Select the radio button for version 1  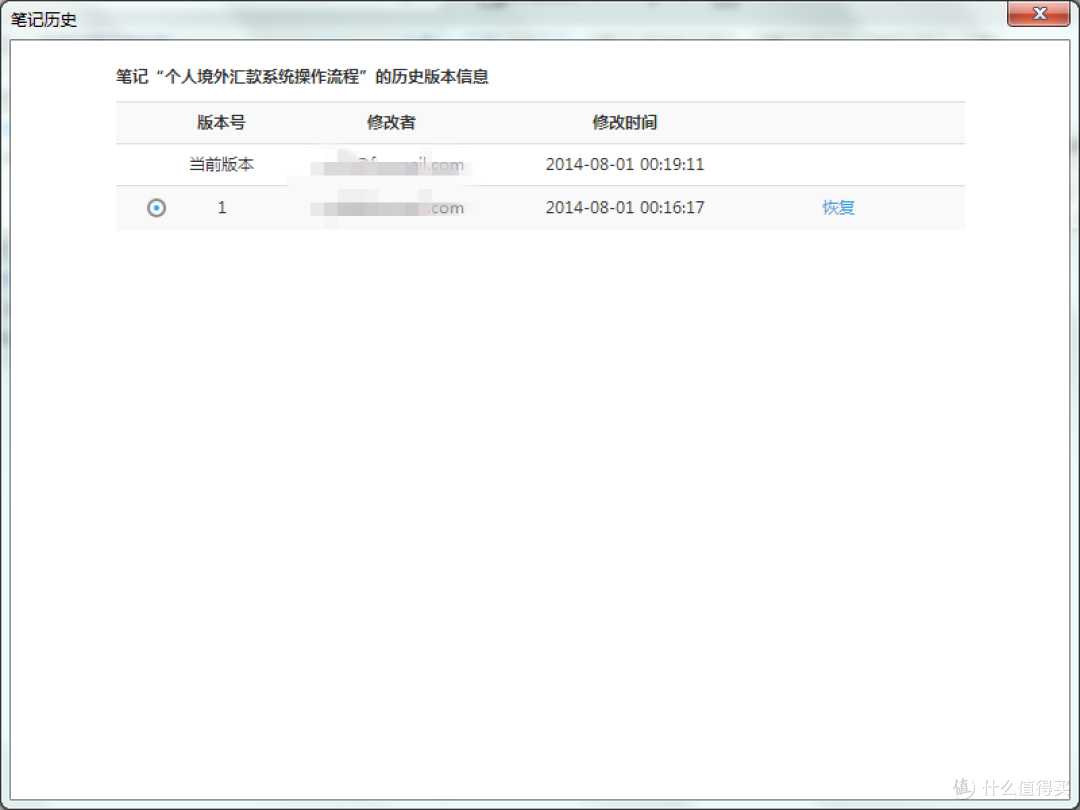tap(156, 207)
